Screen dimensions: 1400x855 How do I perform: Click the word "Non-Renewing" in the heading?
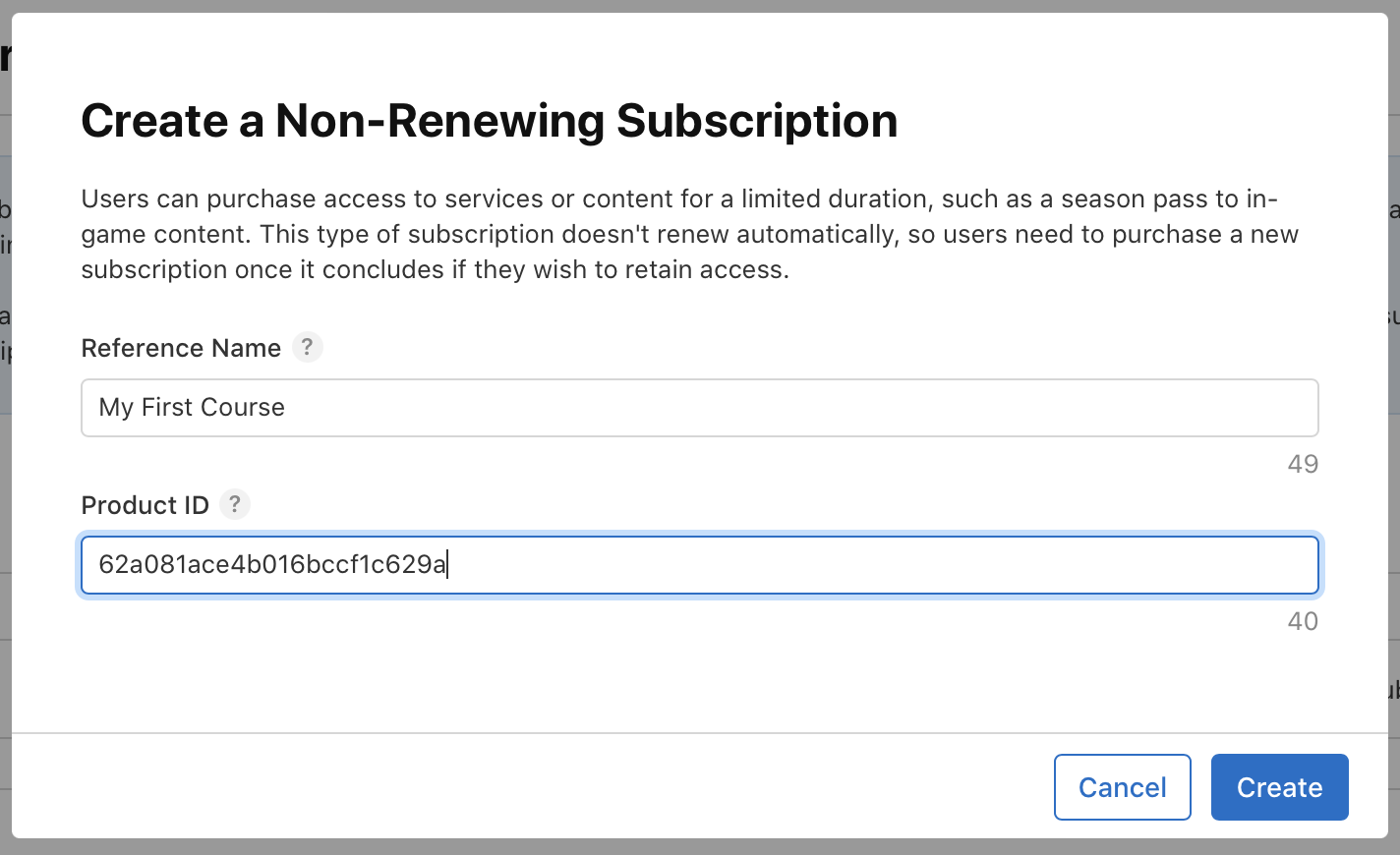(x=439, y=121)
